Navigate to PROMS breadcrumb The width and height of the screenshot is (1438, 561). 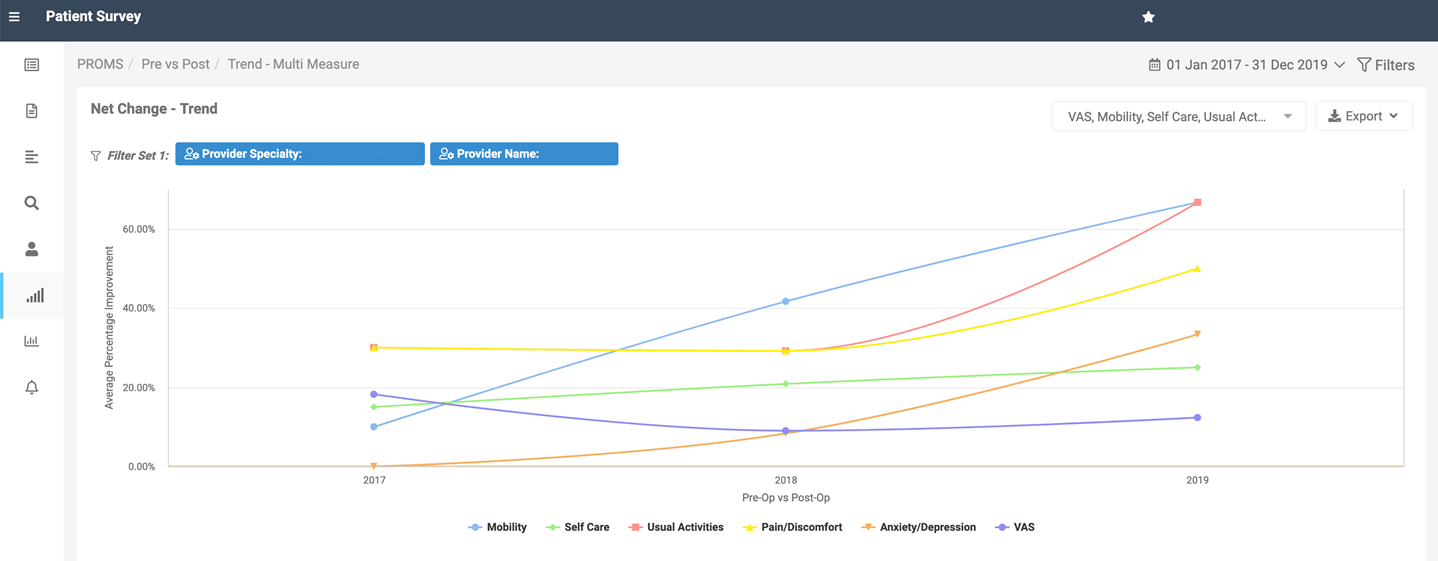pos(100,64)
